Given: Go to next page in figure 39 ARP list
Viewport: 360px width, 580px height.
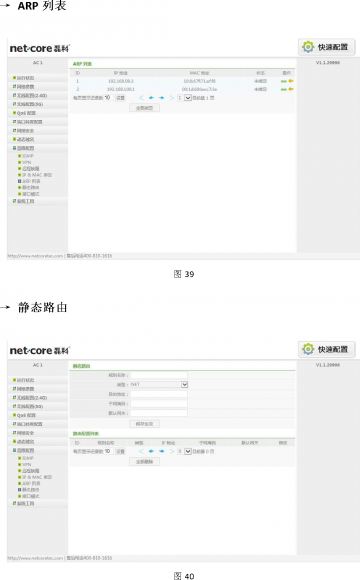Looking at the screenshot, I should pos(161,98).
